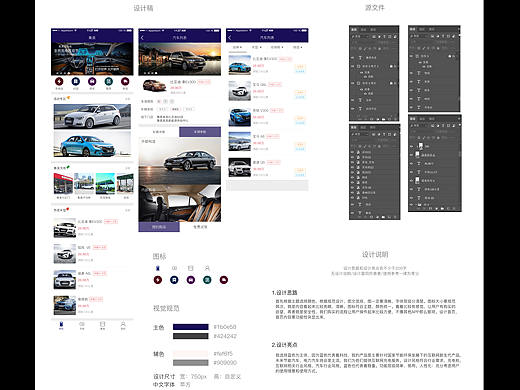Open the highlighted home tab in bottom bar
Image resolution: width=520 pixels, height=390 pixels.
[x=61, y=325]
